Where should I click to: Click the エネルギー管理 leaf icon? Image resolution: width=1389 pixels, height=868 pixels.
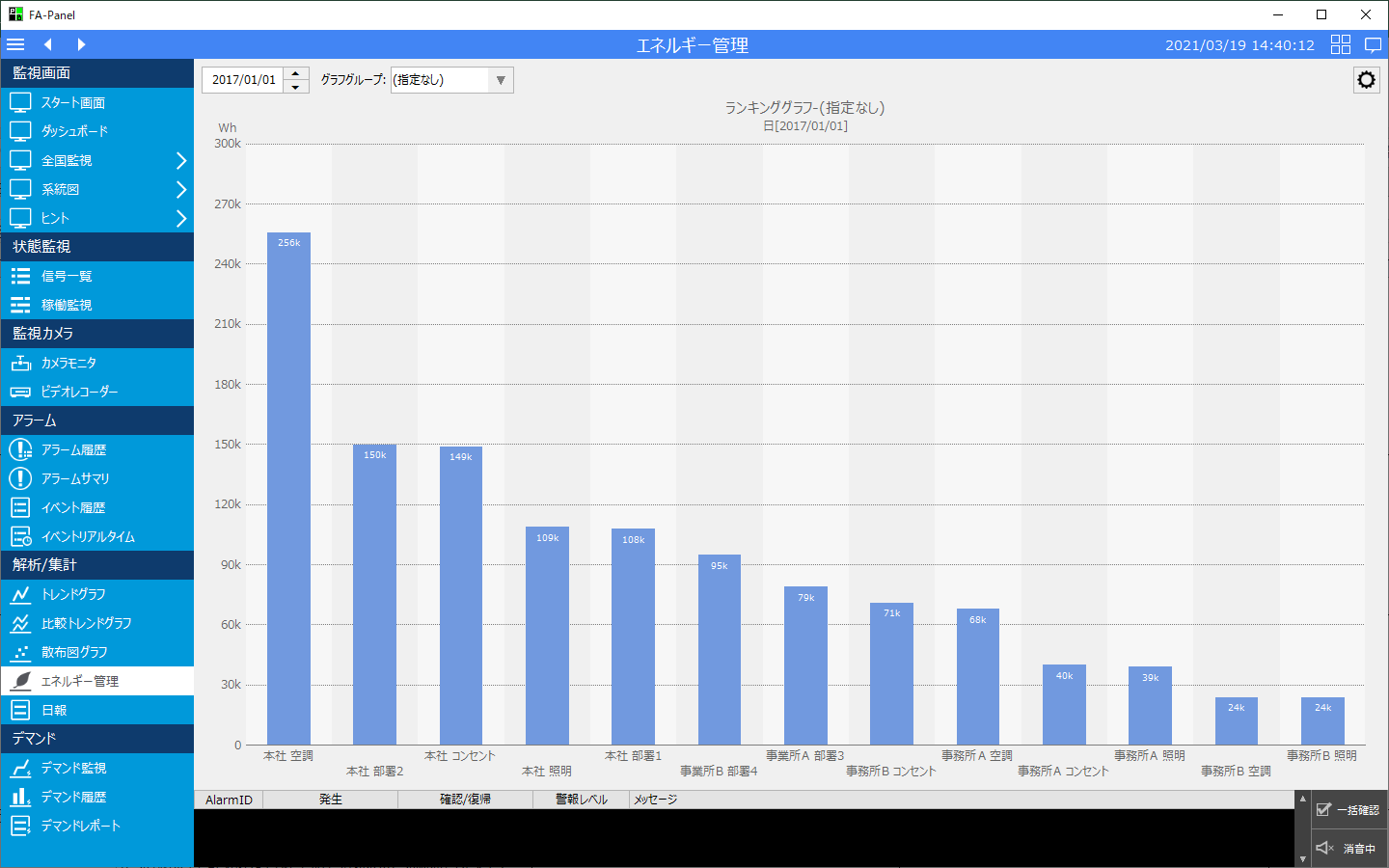coord(20,681)
